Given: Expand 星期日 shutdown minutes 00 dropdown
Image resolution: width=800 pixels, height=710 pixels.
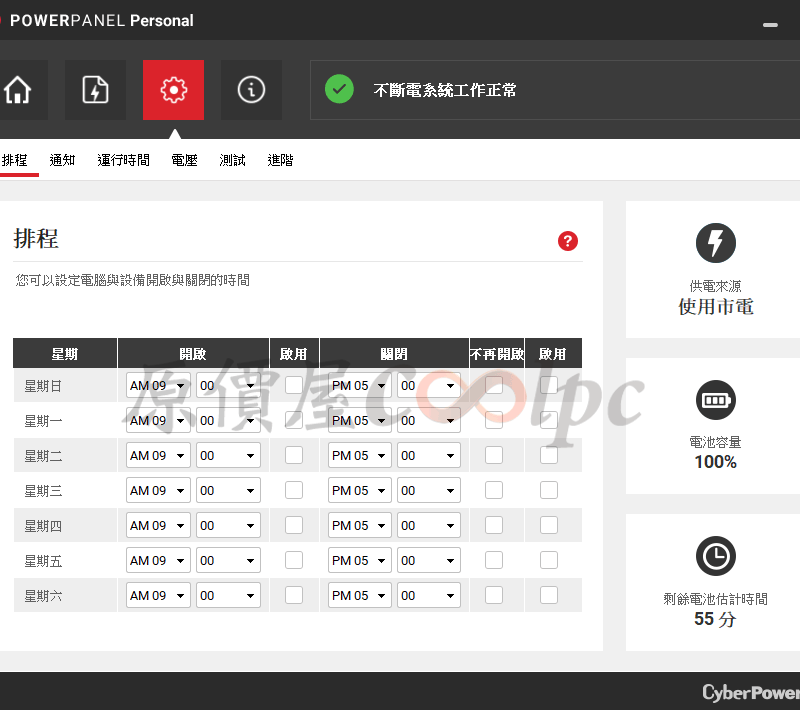Looking at the screenshot, I should tap(429, 385).
